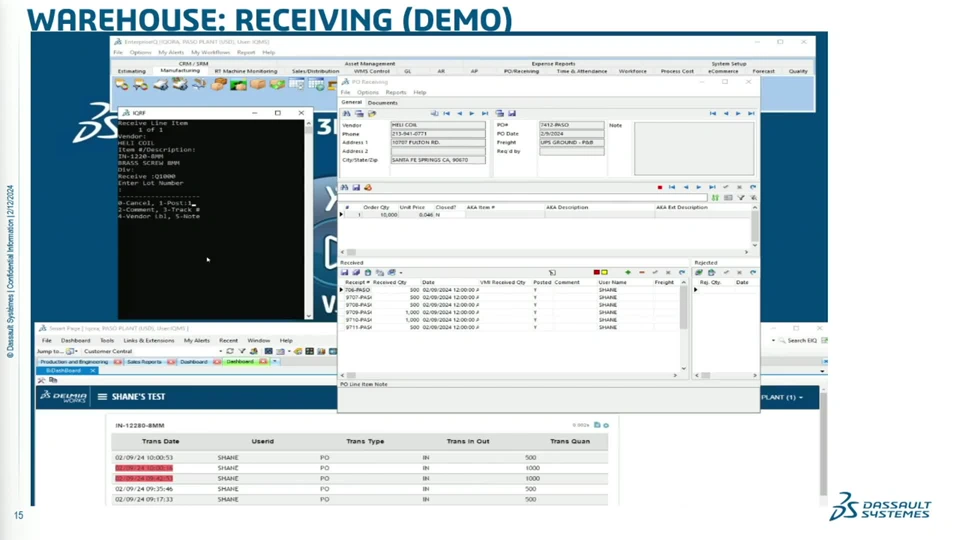
Task: Open the Options menu in PO Receiving
Action: (367, 92)
